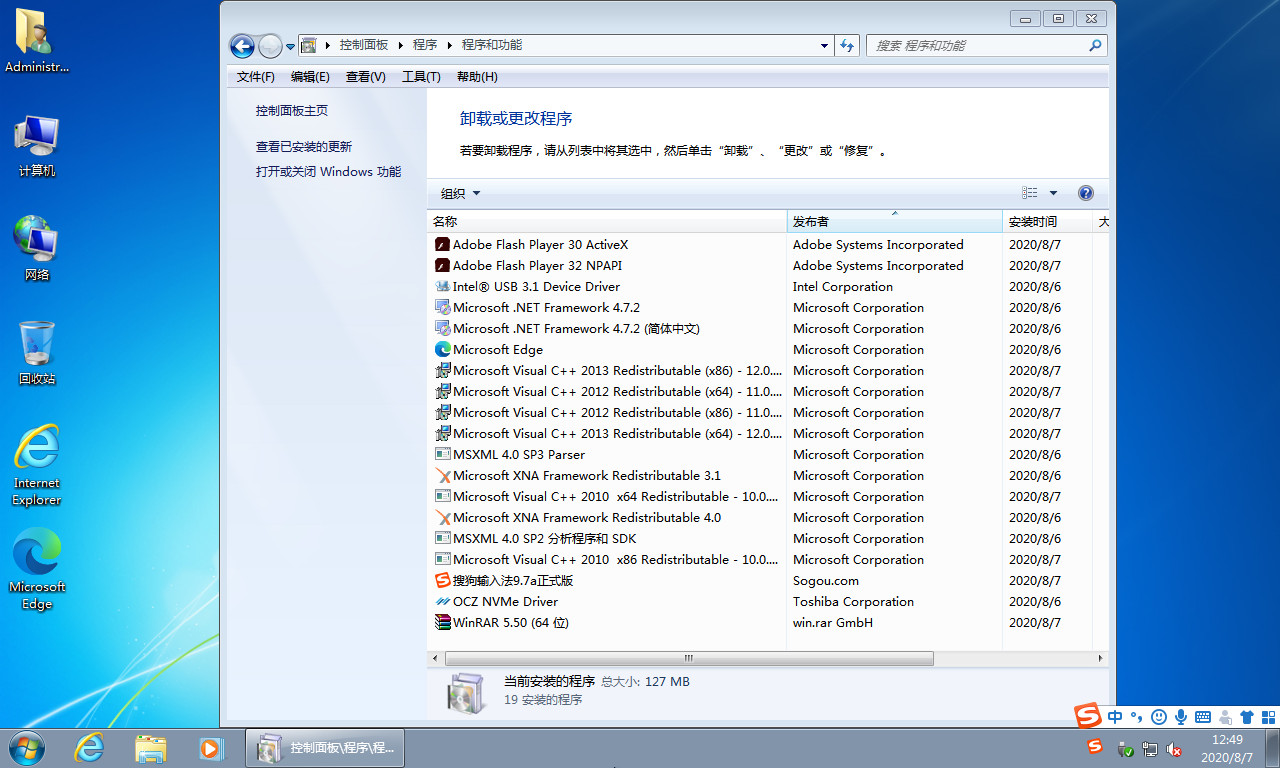Go back with the Back arrow button
This screenshot has width=1280, height=768.
(x=242, y=46)
